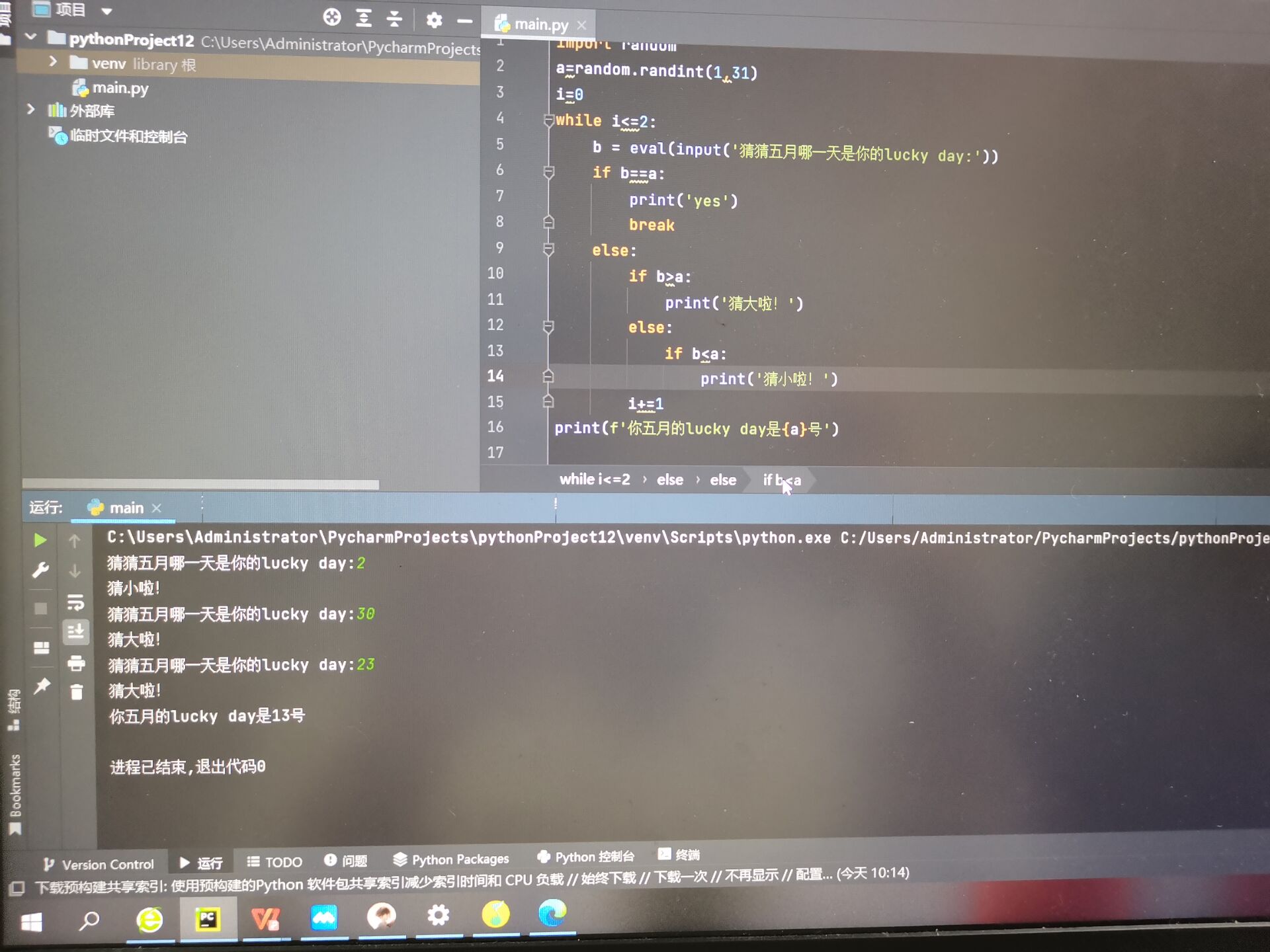Rerun the main script with green play icon
Image resolution: width=1270 pixels, height=952 pixels.
click(x=40, y=540)
